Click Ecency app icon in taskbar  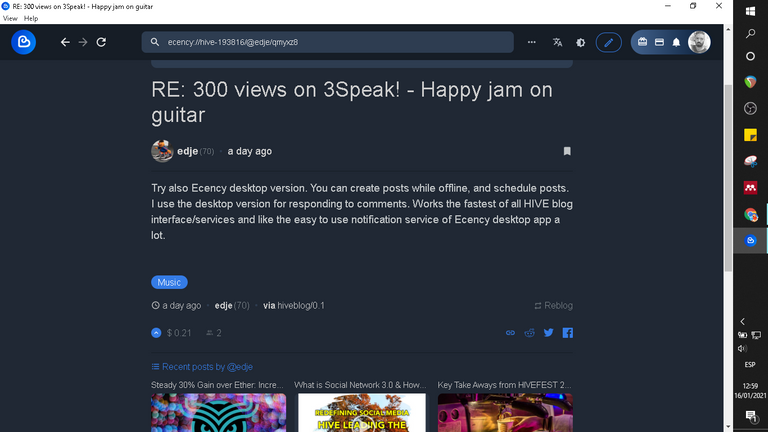click(750, 240)
